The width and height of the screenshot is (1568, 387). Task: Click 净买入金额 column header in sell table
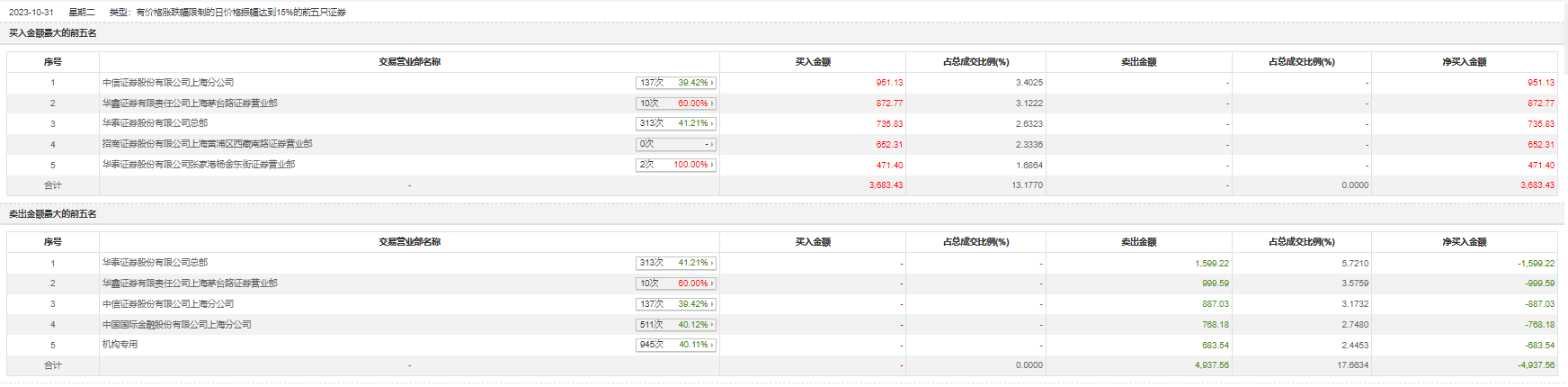point(1465,242)
